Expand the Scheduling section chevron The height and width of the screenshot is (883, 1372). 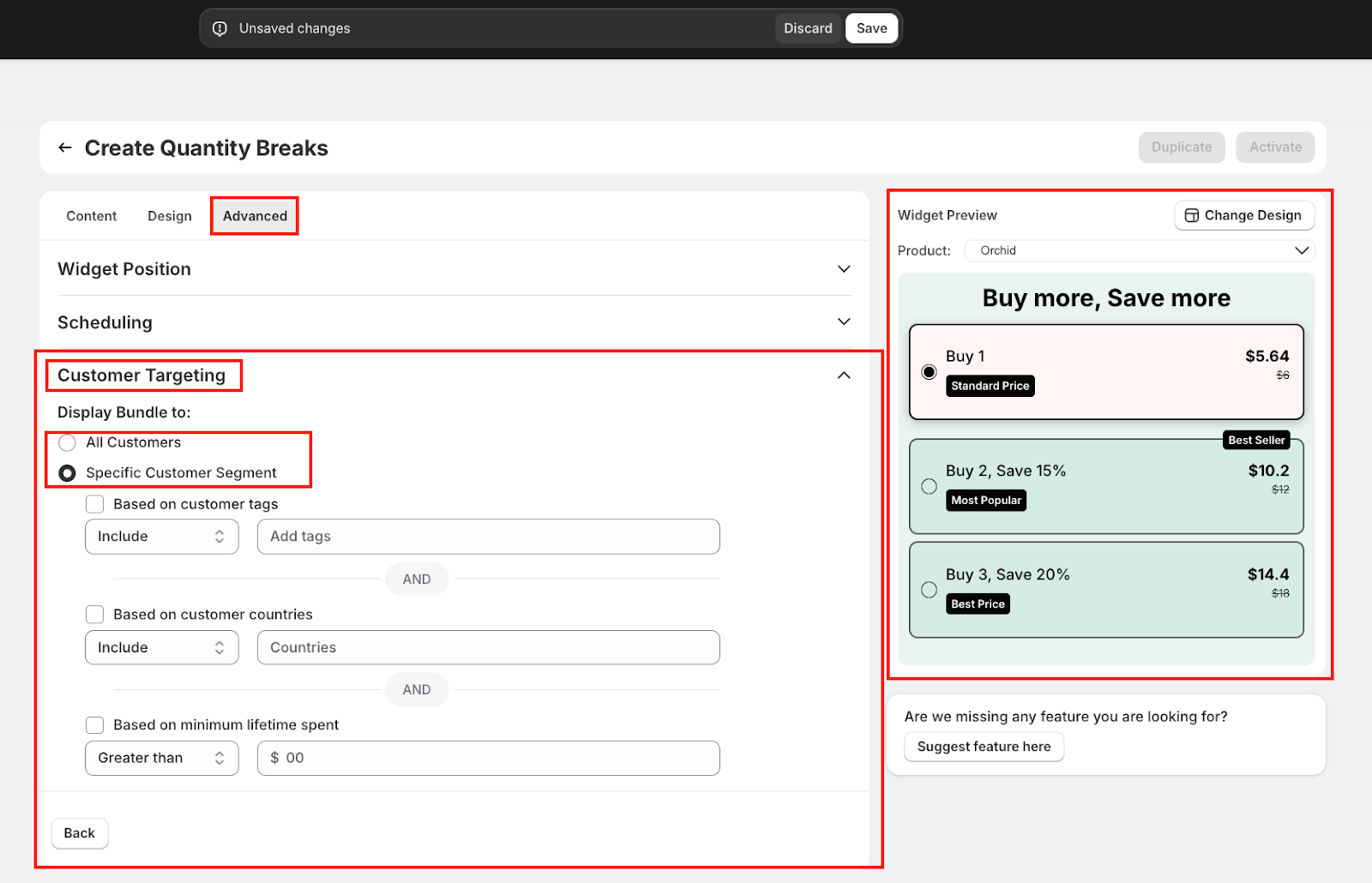(844, 322)
